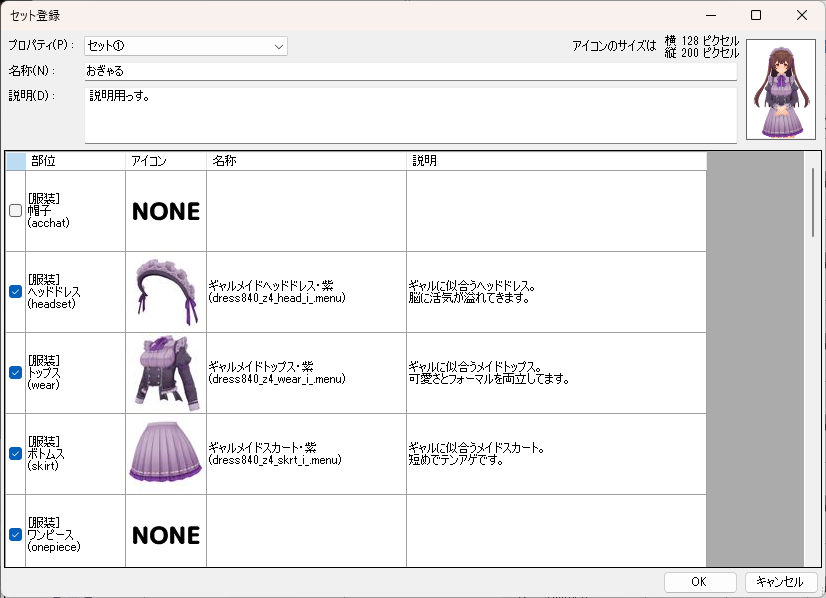Click the purple maid tops icon
Viewport: 826px width, 598px height.
(165, 372)
